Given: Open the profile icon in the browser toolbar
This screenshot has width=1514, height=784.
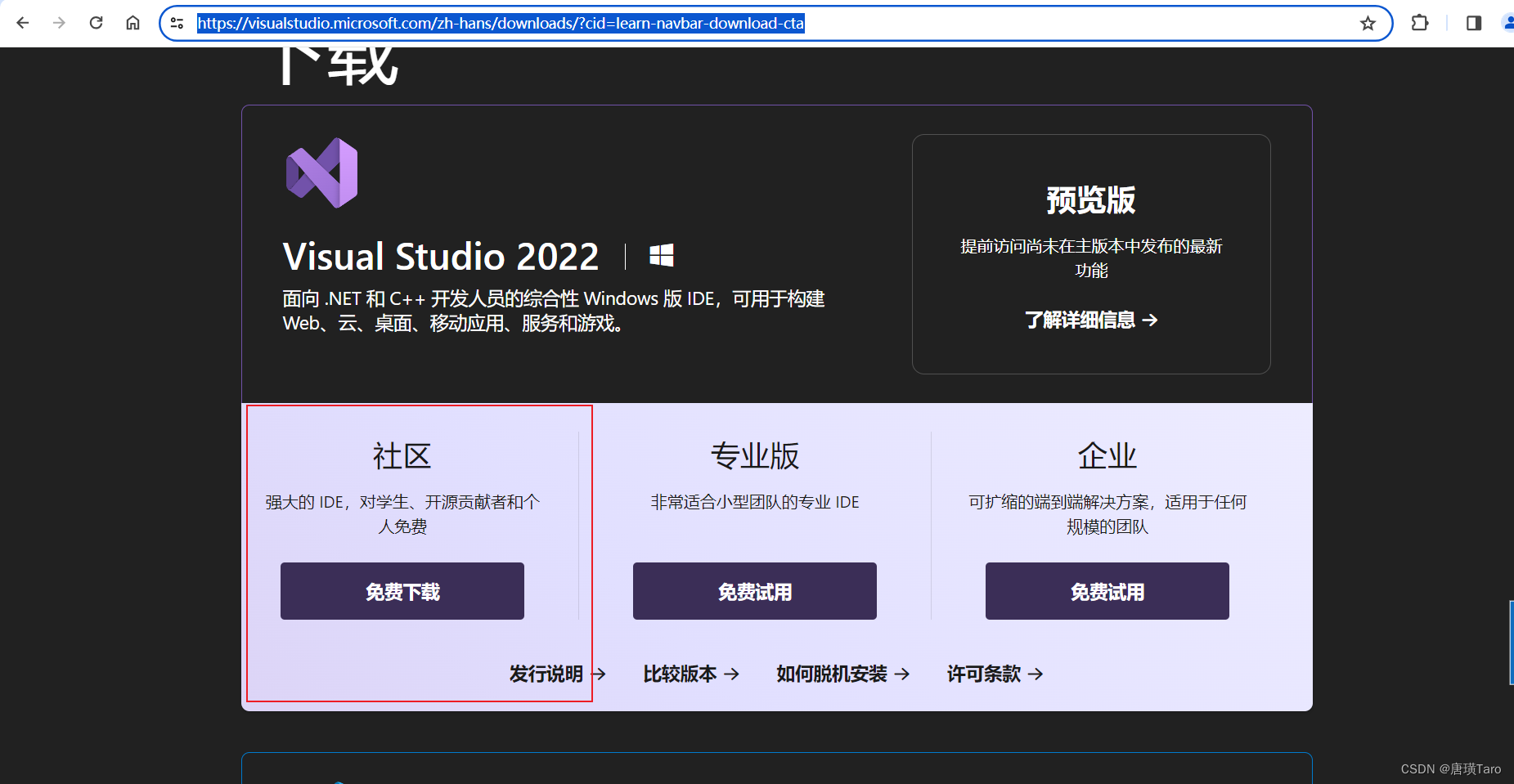Looking at the screenshot, I should click(x=1509, y=23).
